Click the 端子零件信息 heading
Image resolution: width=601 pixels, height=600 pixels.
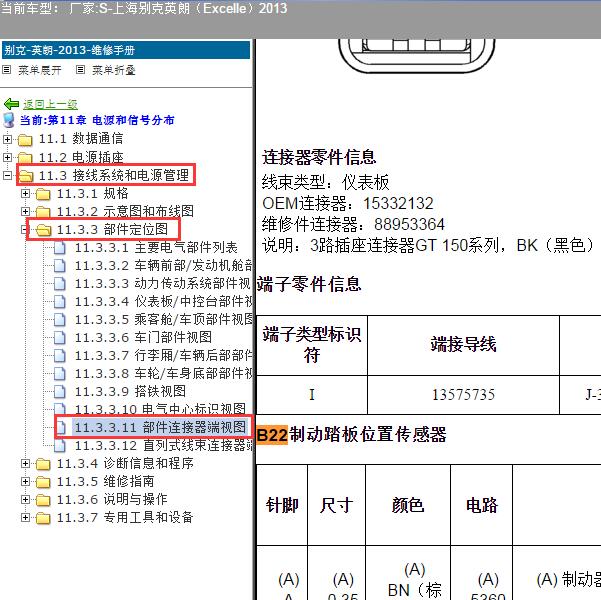(x=309, y=284)
